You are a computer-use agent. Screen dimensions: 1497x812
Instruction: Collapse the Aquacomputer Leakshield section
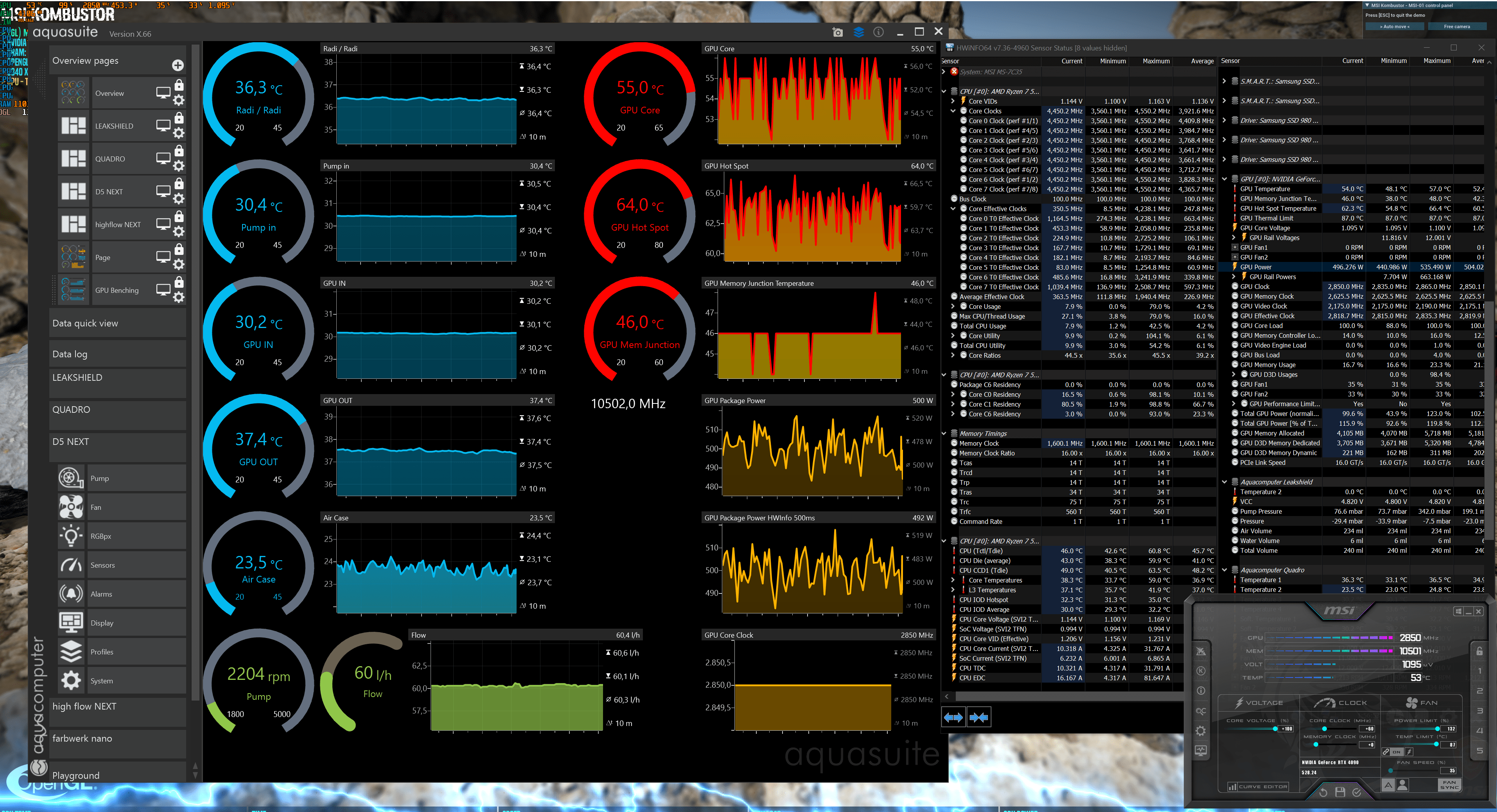pyautogui.click(x=1224, y=482)
